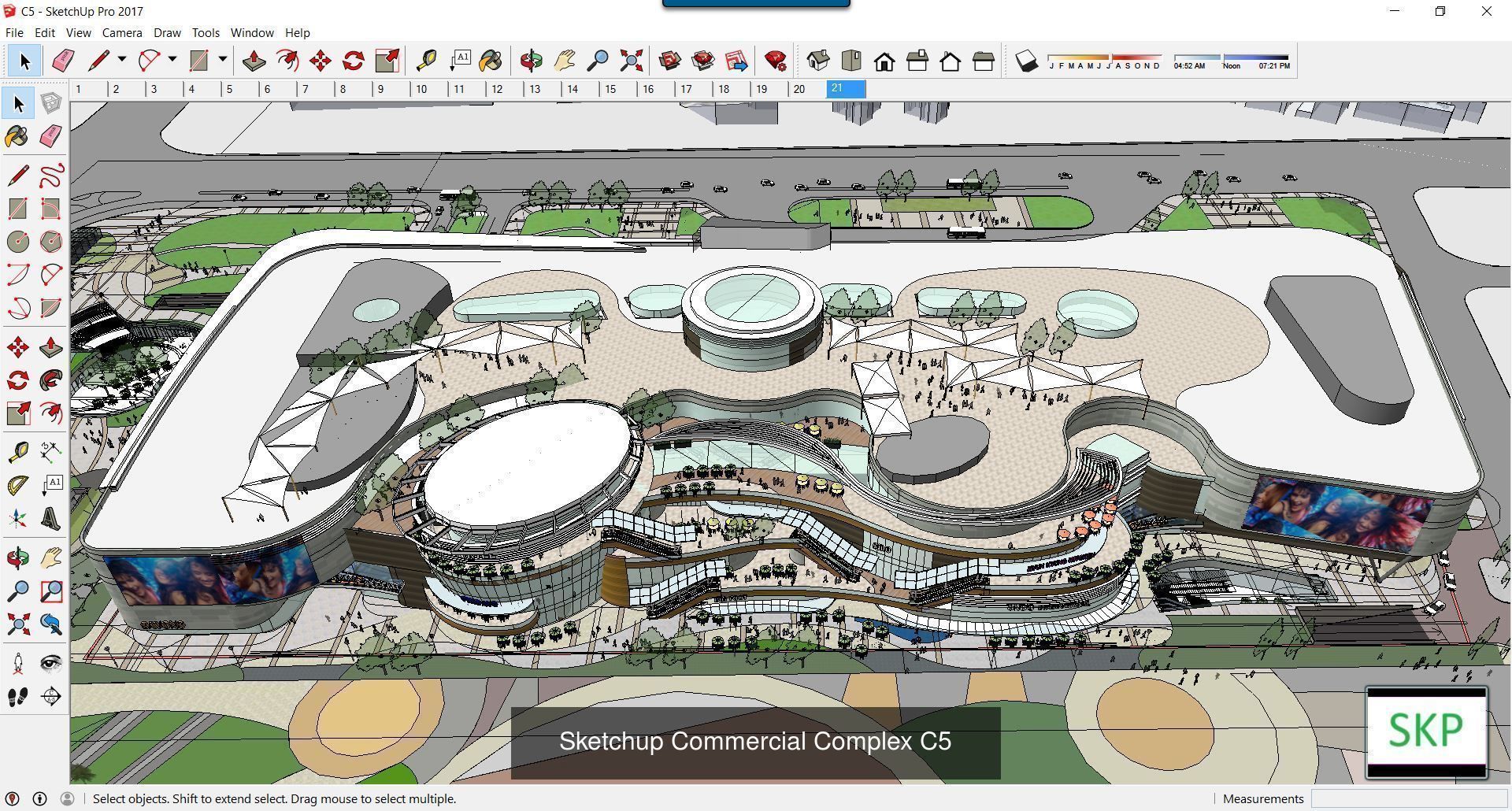Image resolution: width=1512 pixels, height=811 pixels.
Task: Select the Walk footprints tool
Action: pos(17,696)
